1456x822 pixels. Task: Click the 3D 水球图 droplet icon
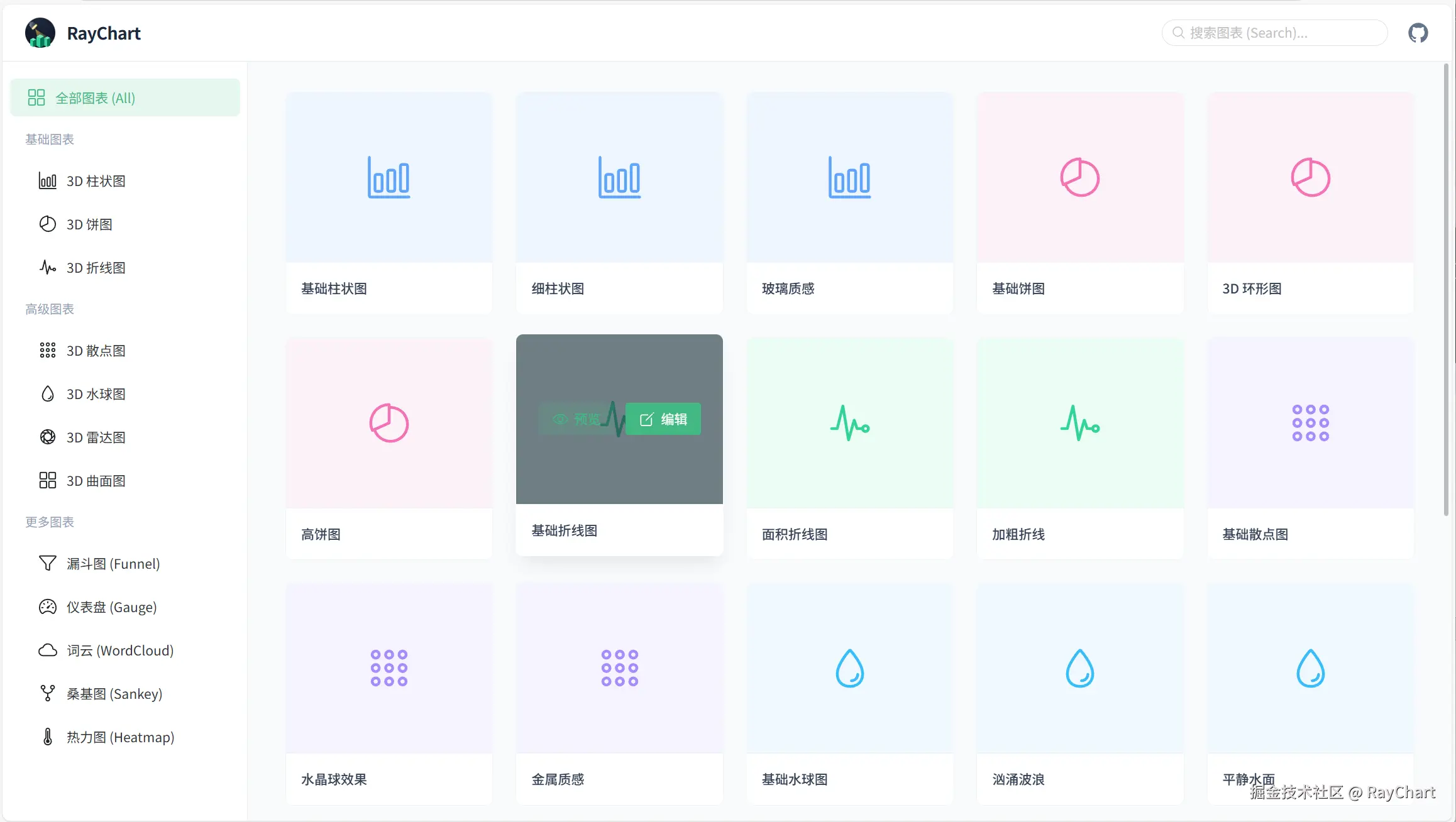[x=48, y=394]
